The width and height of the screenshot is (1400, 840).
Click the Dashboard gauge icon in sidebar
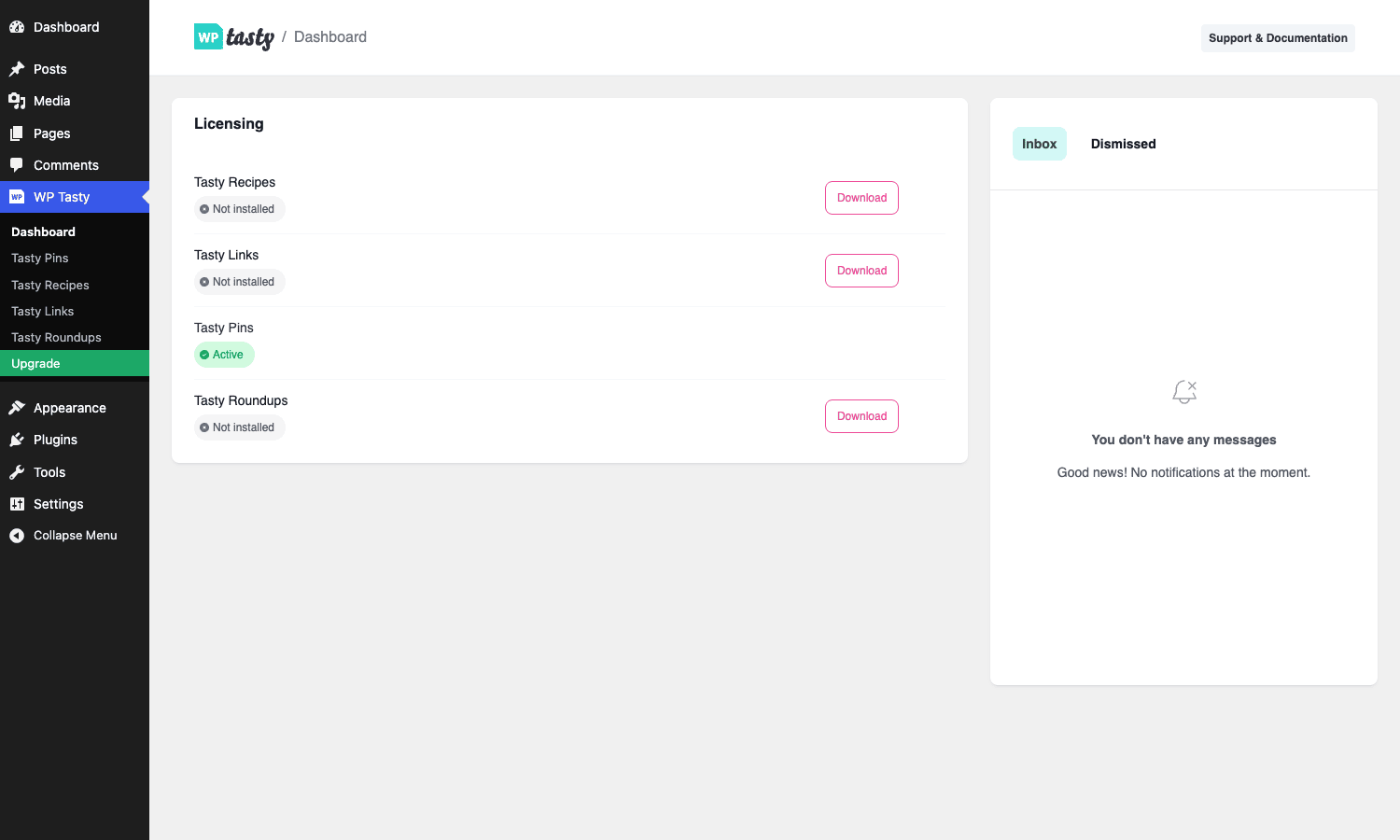[17, 27]
